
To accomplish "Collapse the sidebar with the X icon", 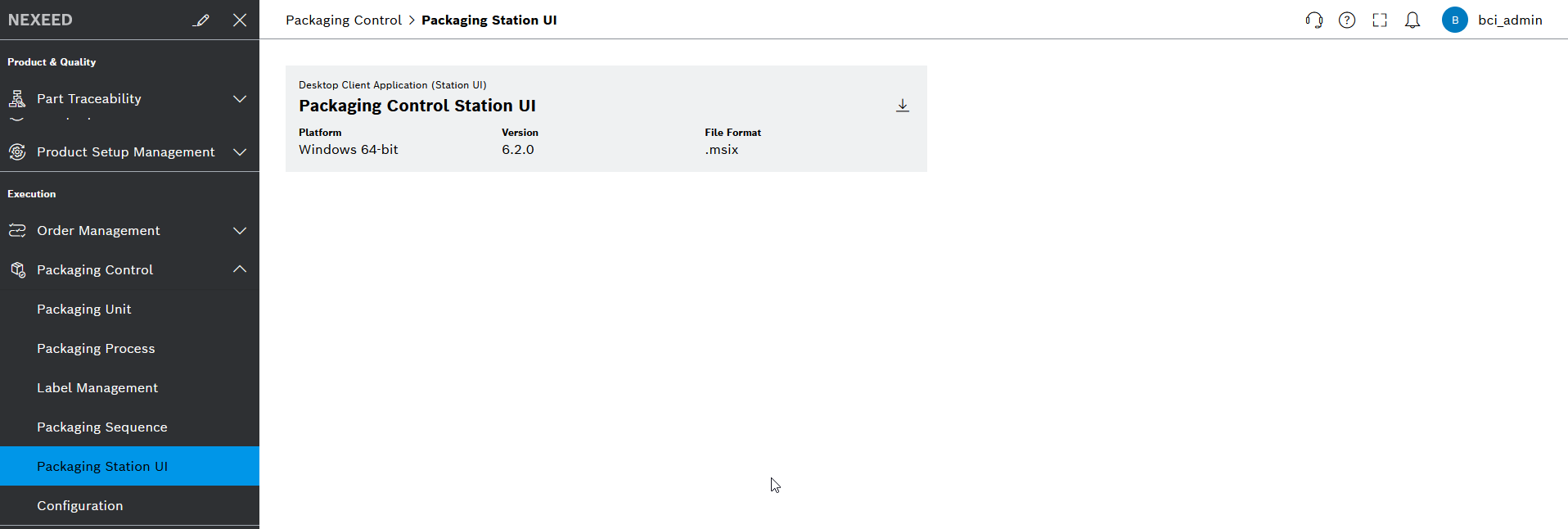I will [240, 20].
